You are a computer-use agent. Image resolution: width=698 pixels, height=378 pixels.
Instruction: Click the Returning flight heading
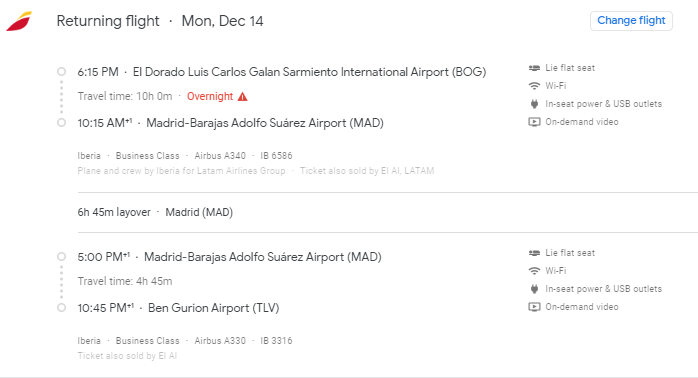coord(108,21)
